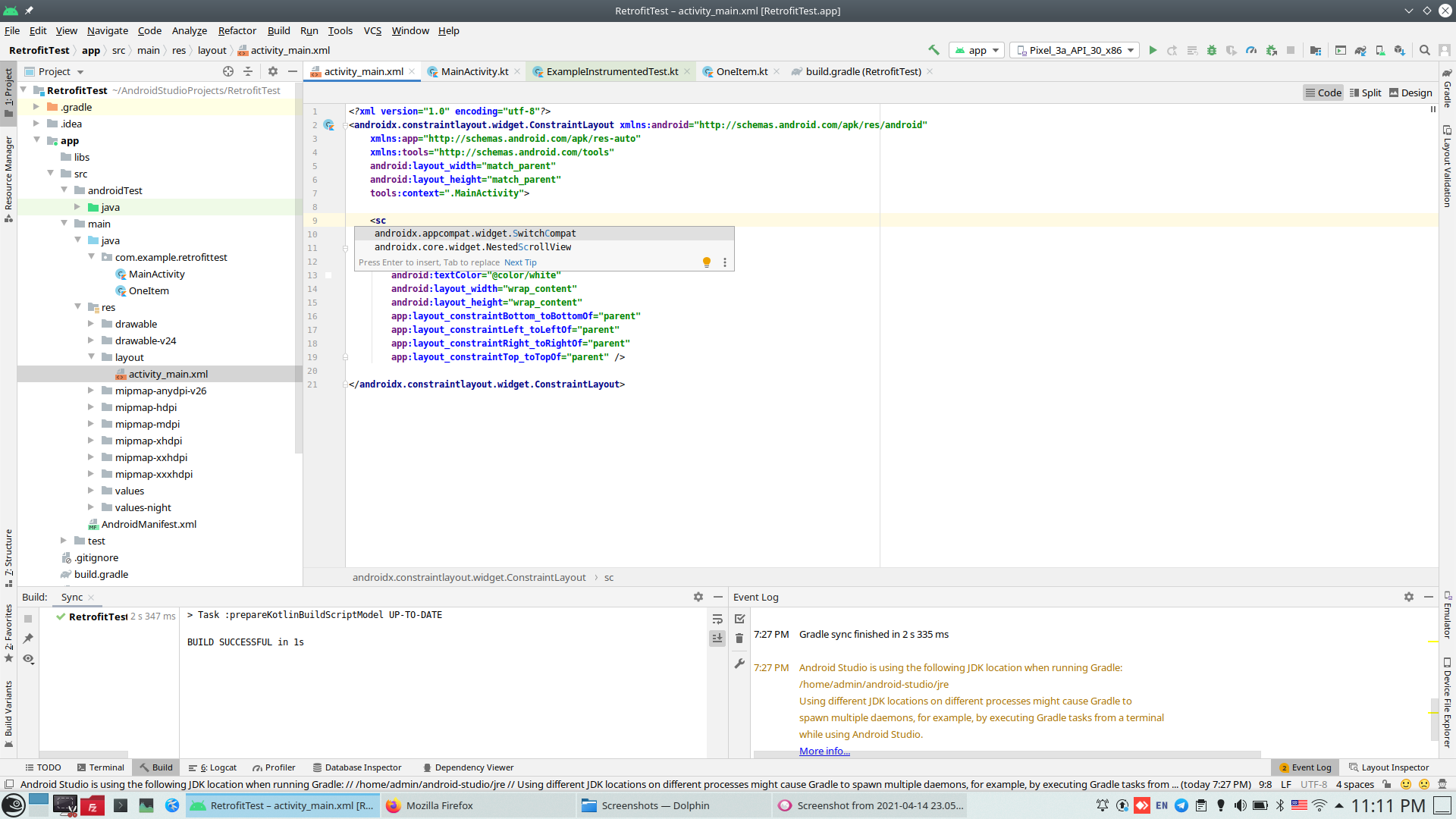Build project with the hammer icon
Viewport: 1456px width, 819px height.
pos(934,50)
